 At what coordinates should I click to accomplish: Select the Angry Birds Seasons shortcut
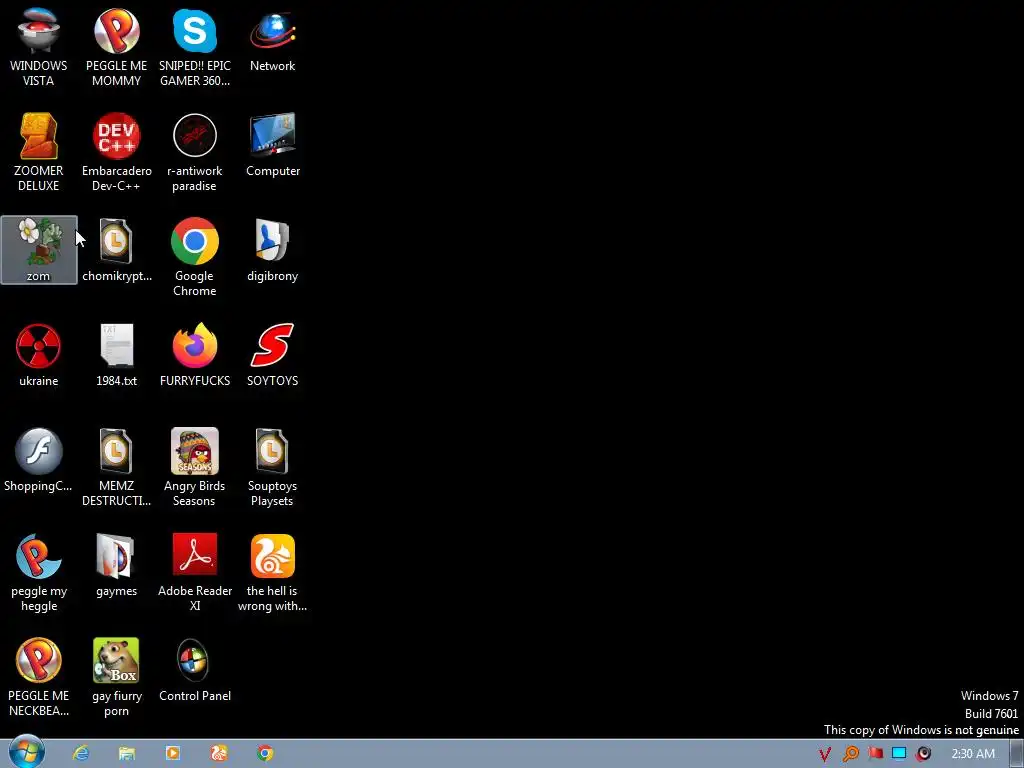pyautogui.click(x=195, y=468)
